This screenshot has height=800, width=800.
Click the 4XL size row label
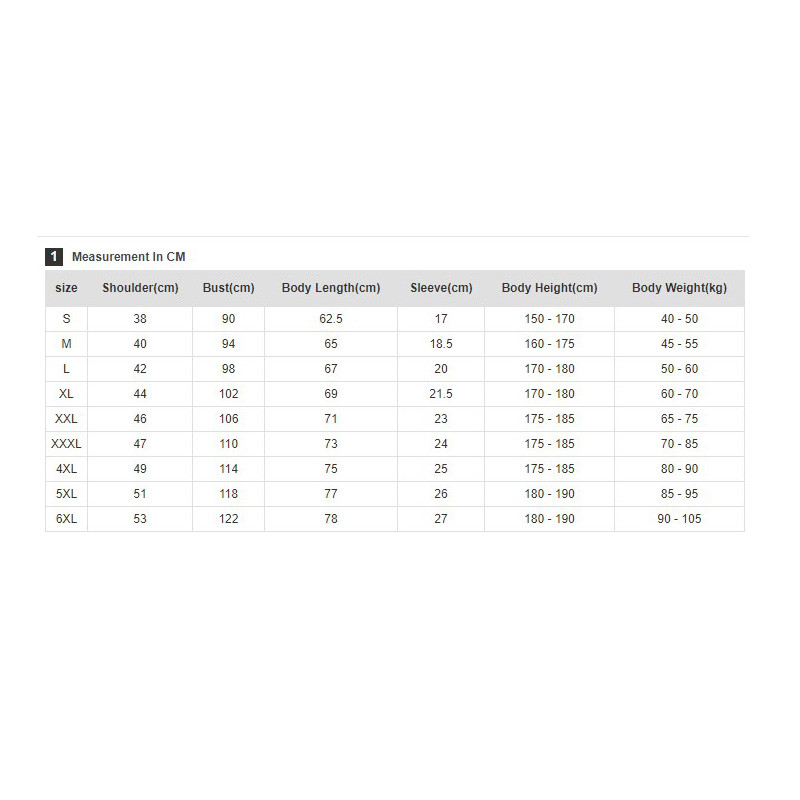tap(66, 469)
